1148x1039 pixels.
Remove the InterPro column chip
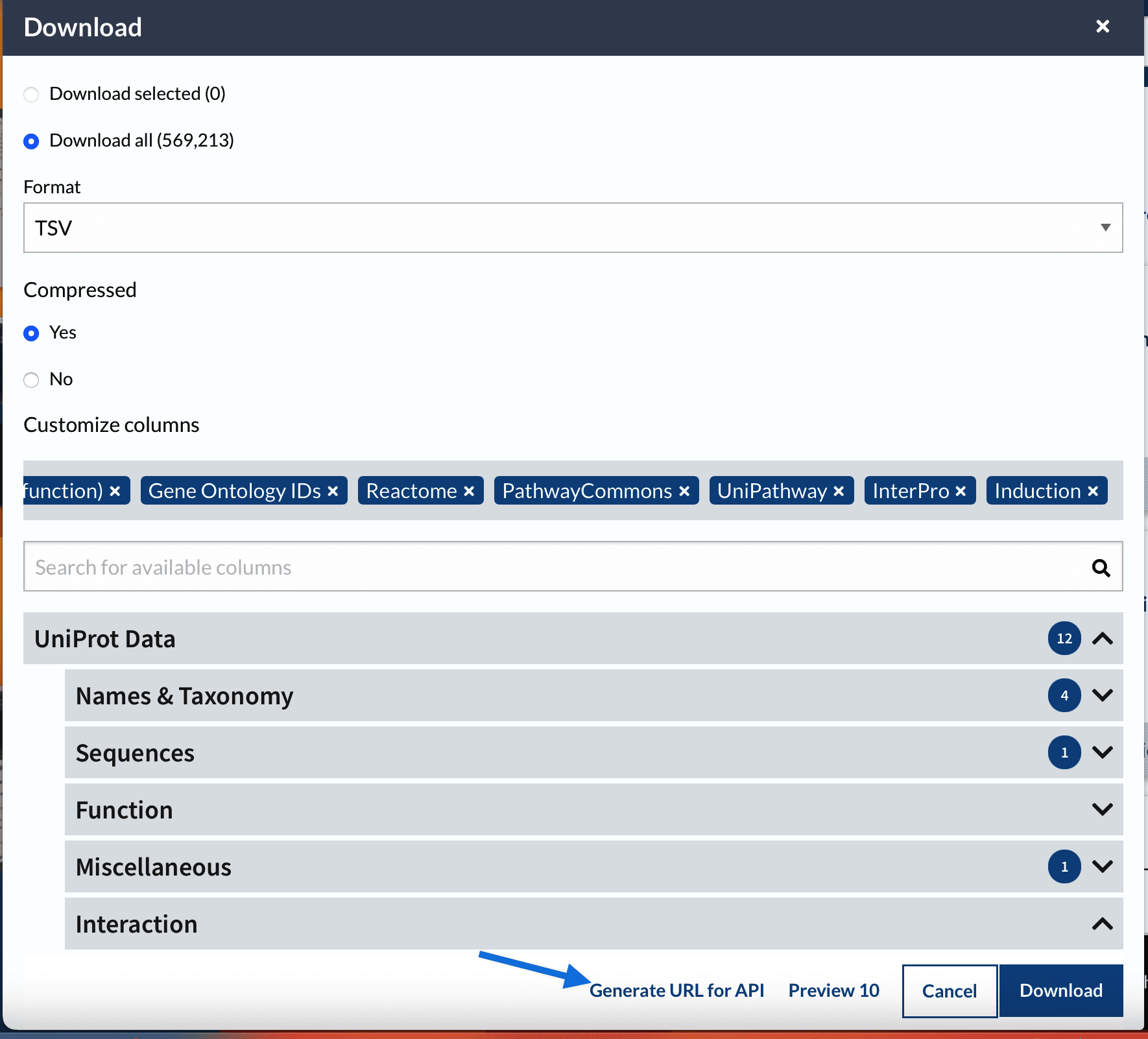(x=961, y=492)
